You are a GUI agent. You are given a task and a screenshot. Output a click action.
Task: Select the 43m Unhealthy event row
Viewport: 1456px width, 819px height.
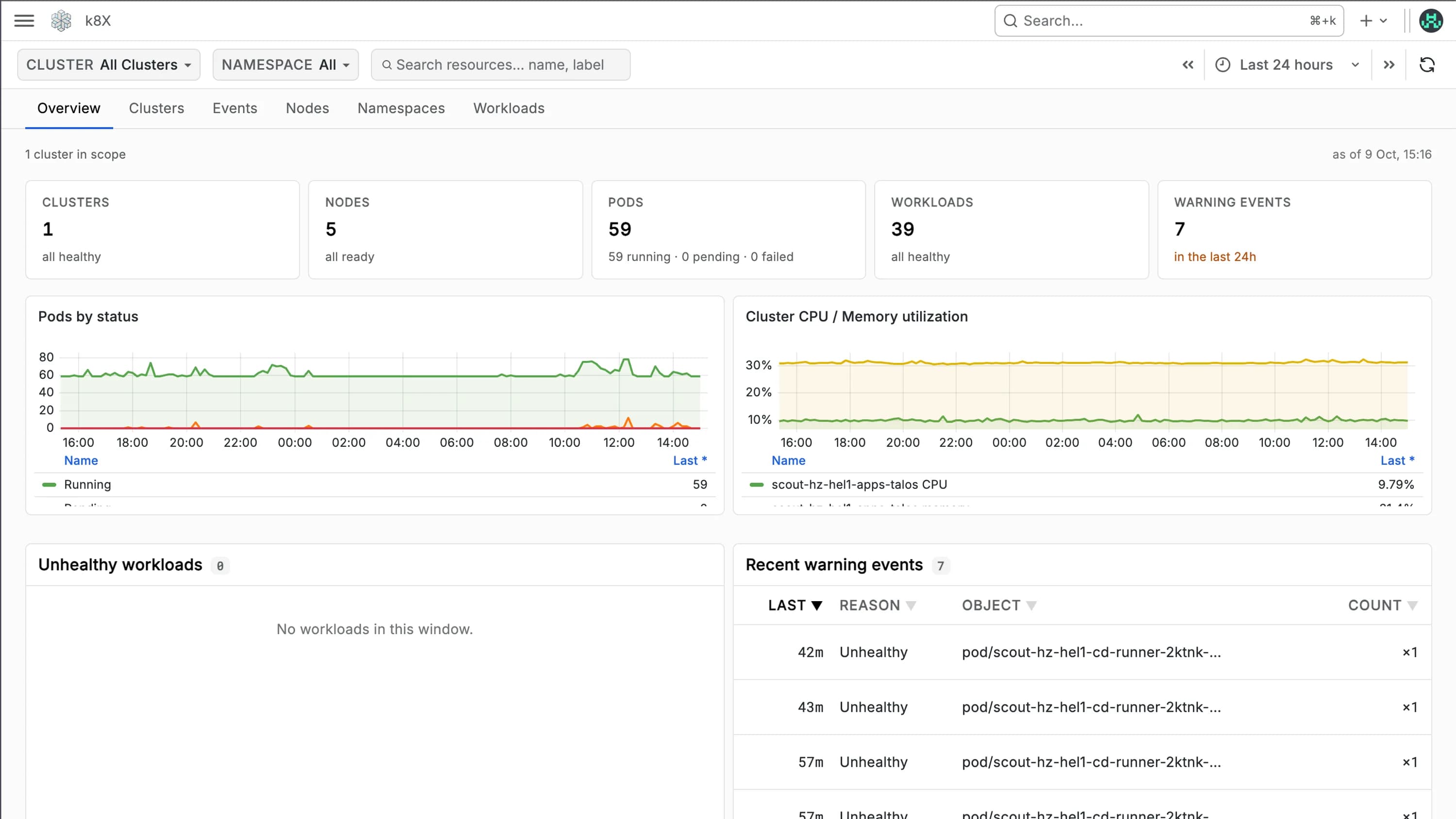[1082, 707]
